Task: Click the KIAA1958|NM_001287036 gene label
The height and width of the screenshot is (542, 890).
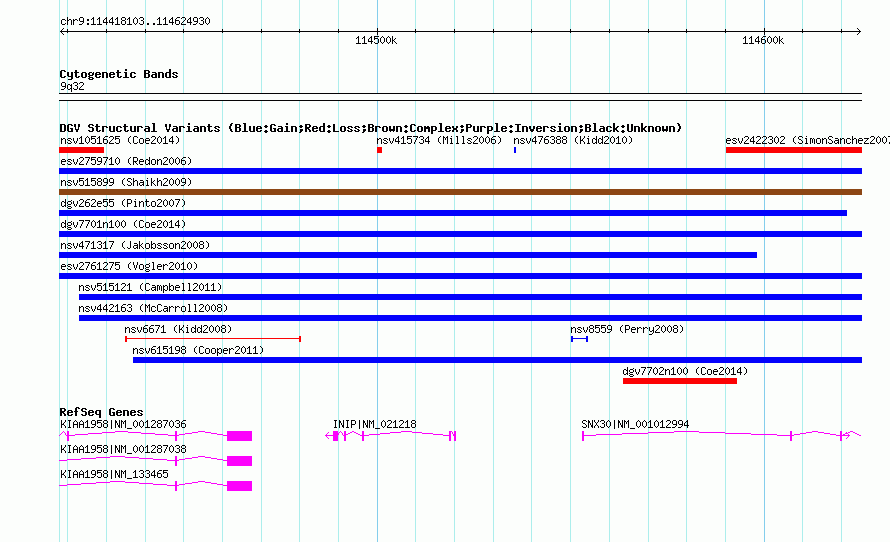Action: point(123,424)
